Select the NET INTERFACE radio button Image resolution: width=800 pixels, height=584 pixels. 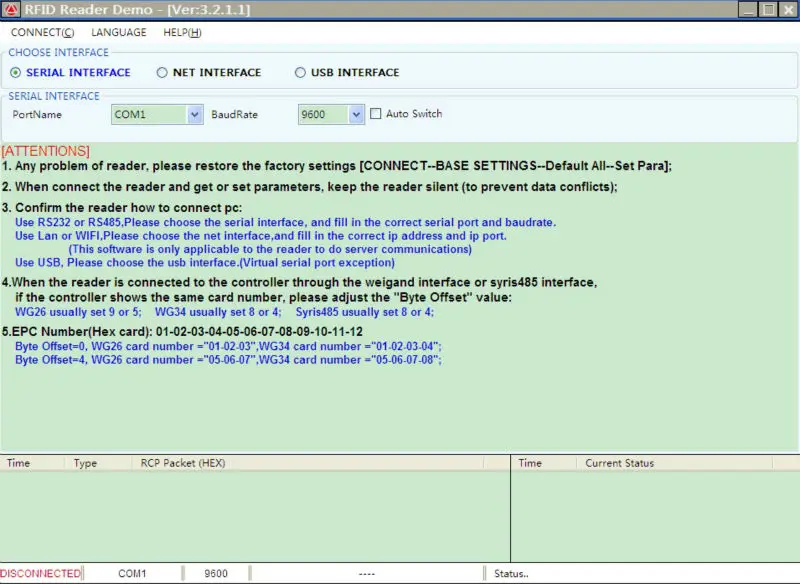coord(162,72)
